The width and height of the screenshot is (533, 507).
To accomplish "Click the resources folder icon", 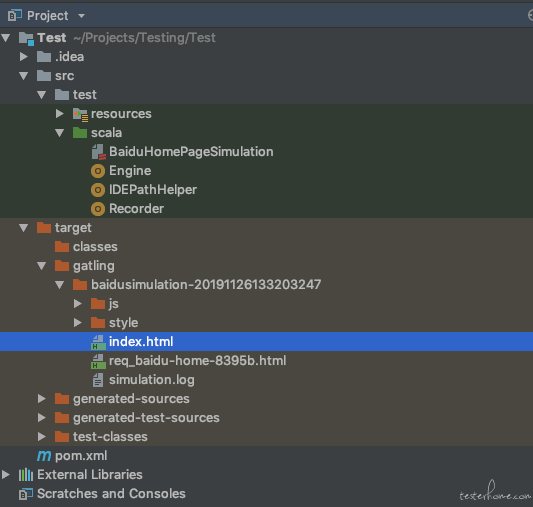I will (x=81, y=115).
